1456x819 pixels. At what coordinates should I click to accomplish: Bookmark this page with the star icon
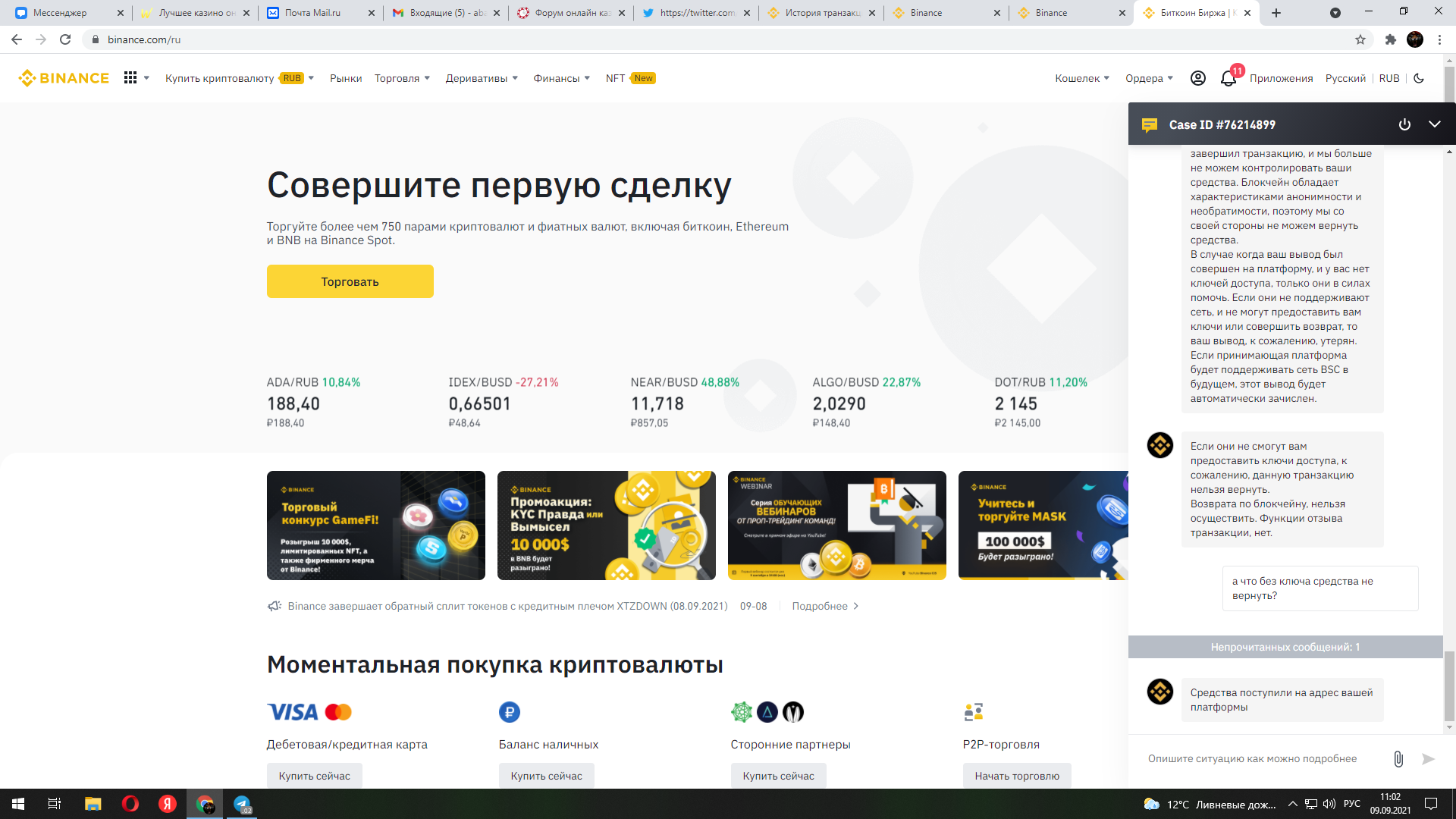(x=1360, y=39)
